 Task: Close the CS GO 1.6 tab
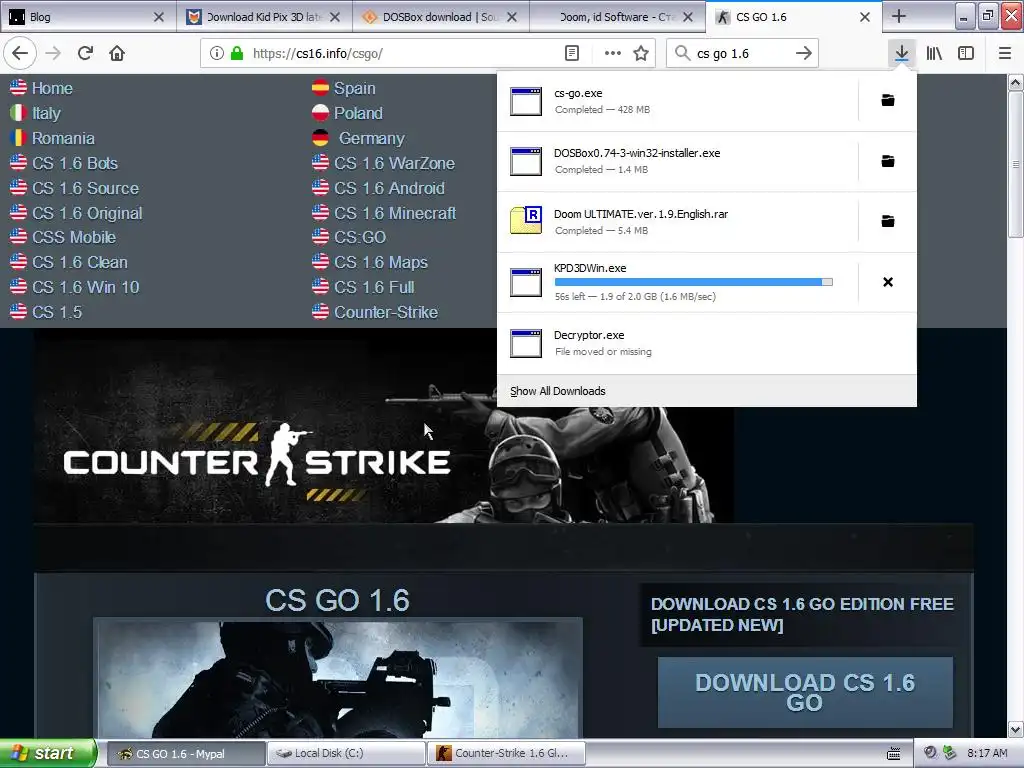pos(865,17)
